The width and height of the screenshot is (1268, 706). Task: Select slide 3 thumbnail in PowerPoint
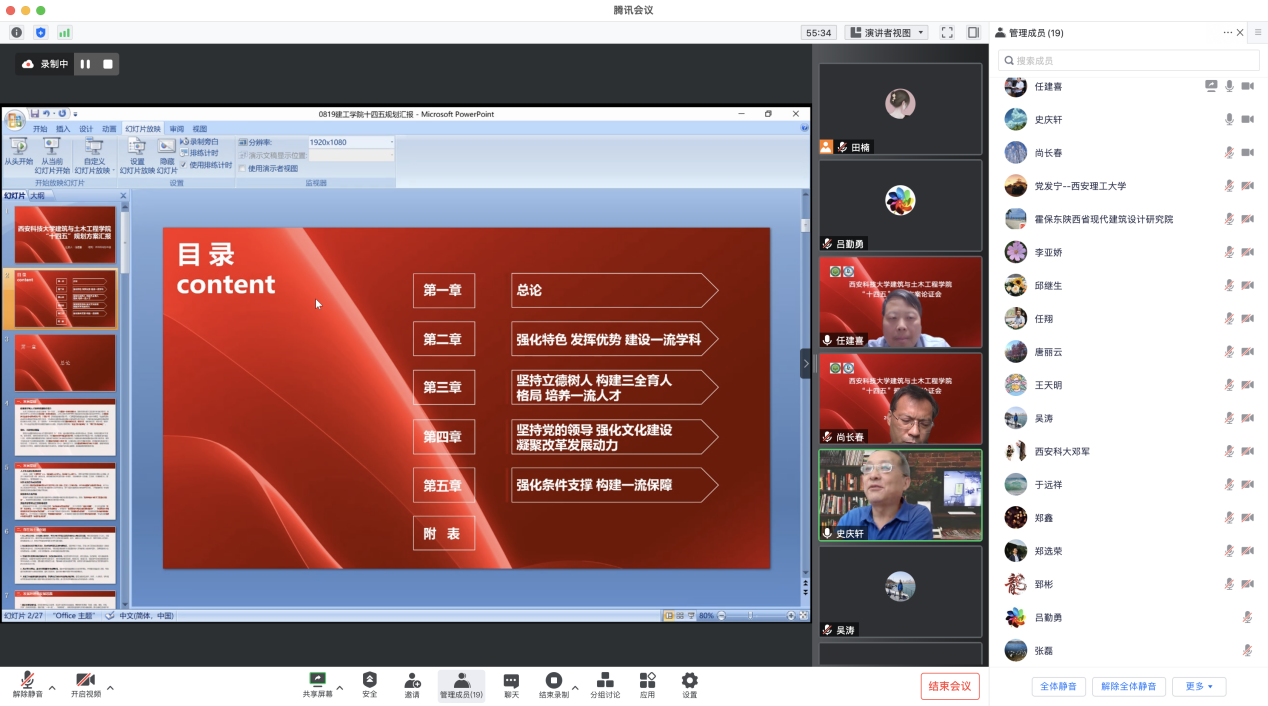coord(64,362)
